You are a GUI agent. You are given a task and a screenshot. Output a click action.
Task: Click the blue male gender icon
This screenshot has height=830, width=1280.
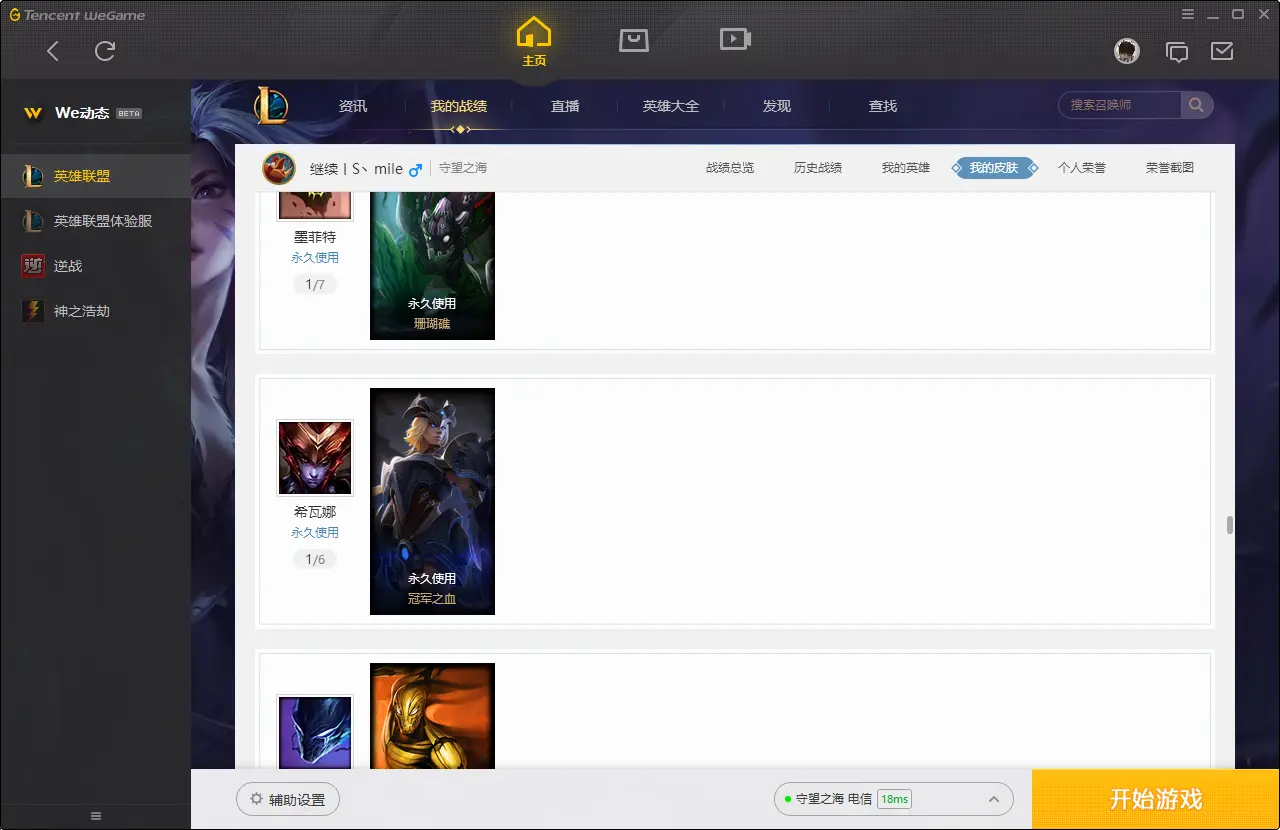point(415,169)
